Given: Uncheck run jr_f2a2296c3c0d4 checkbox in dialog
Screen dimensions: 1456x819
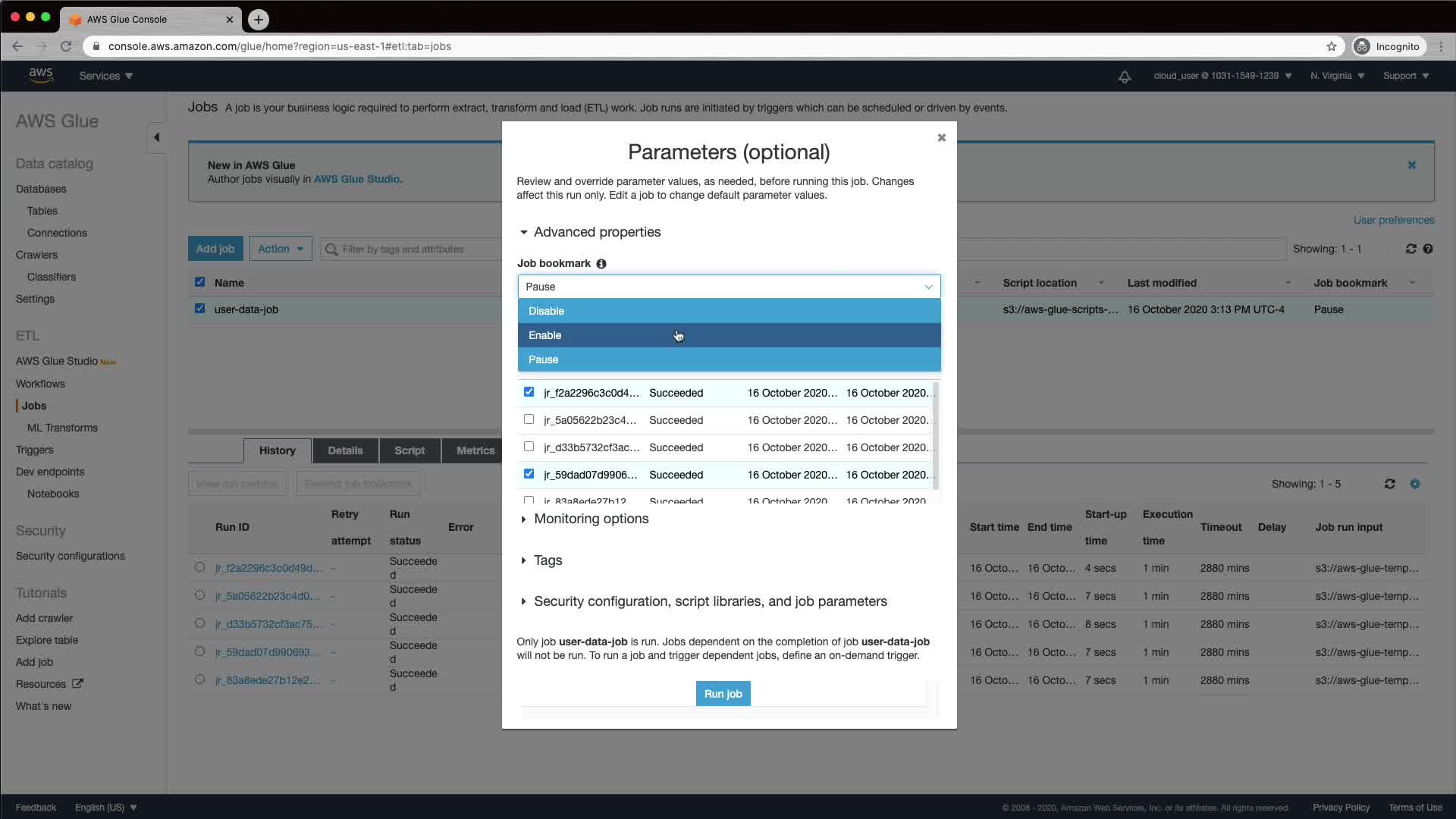Looking at the screenshot, I should (529, 392).
